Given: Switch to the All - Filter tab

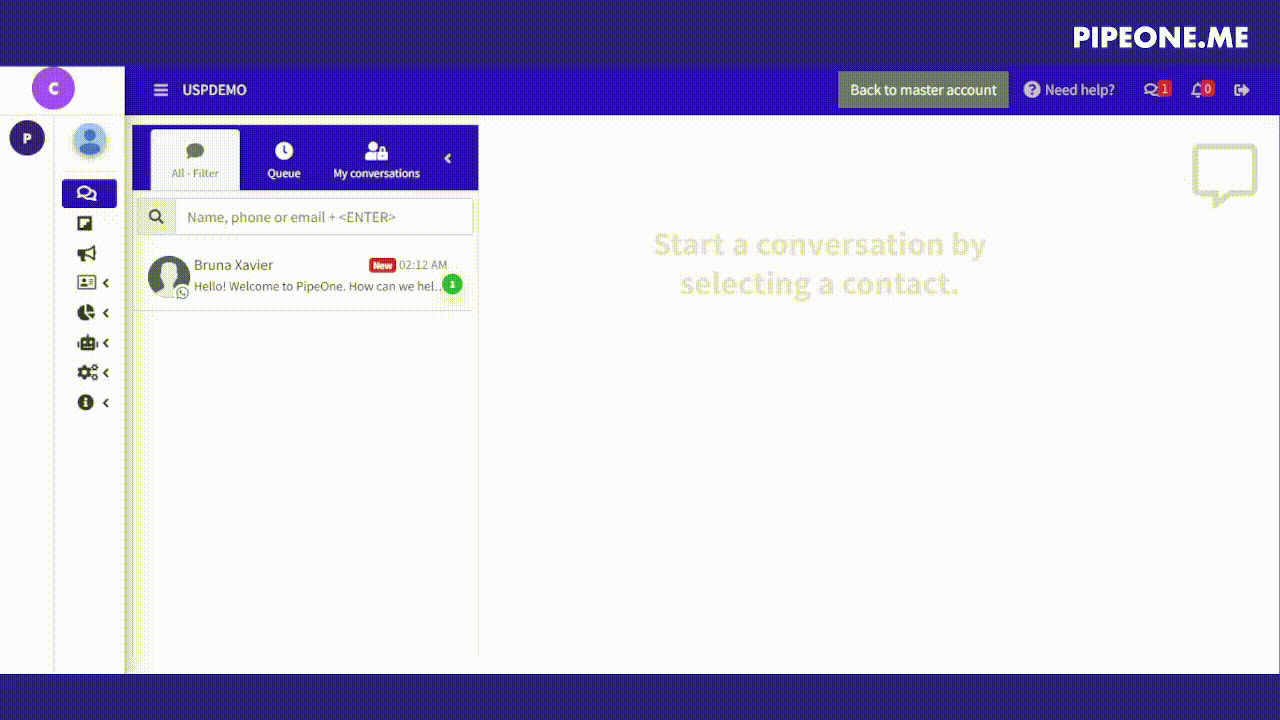Looking at the screenshot, I should 195,160.
